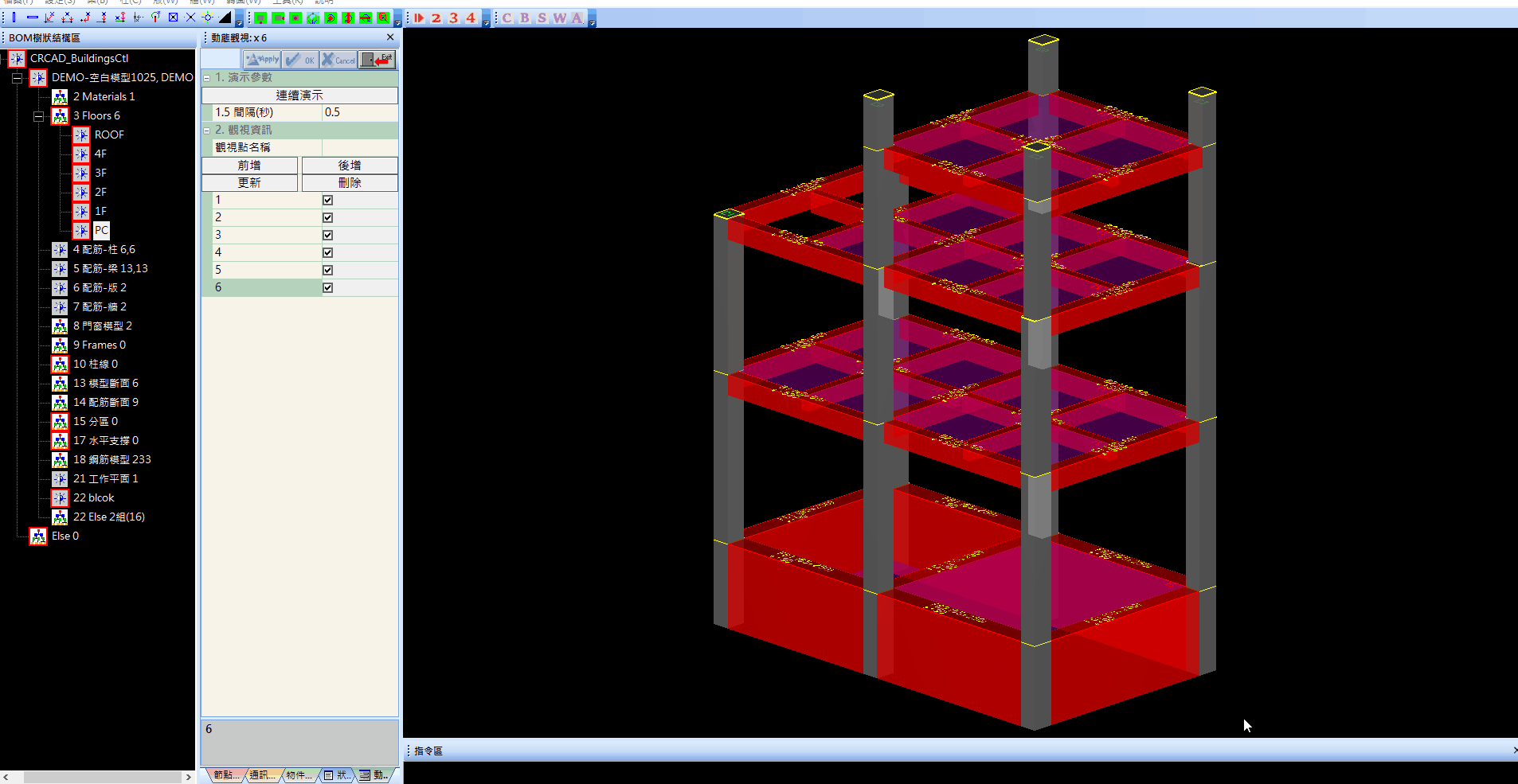
Task: Click the last green zoom-window icon
Action: [x=383, y=18]
